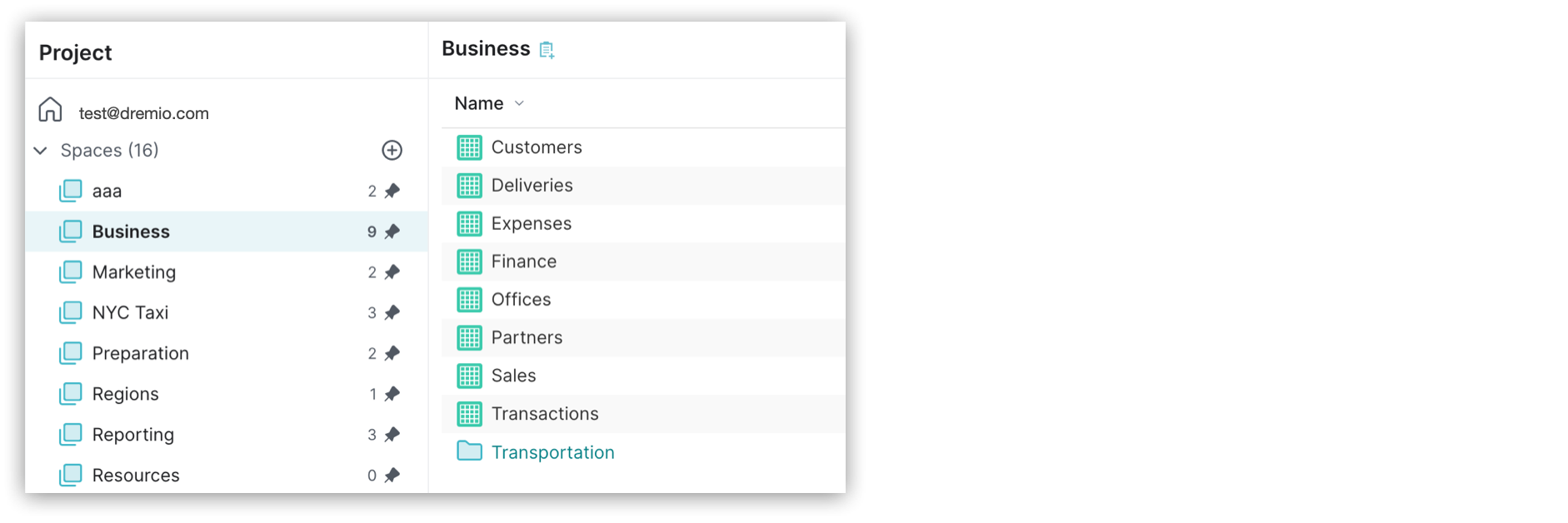Toggle pin for Regions space
The width and height of the screenshot is (1568, 523).
392,394
